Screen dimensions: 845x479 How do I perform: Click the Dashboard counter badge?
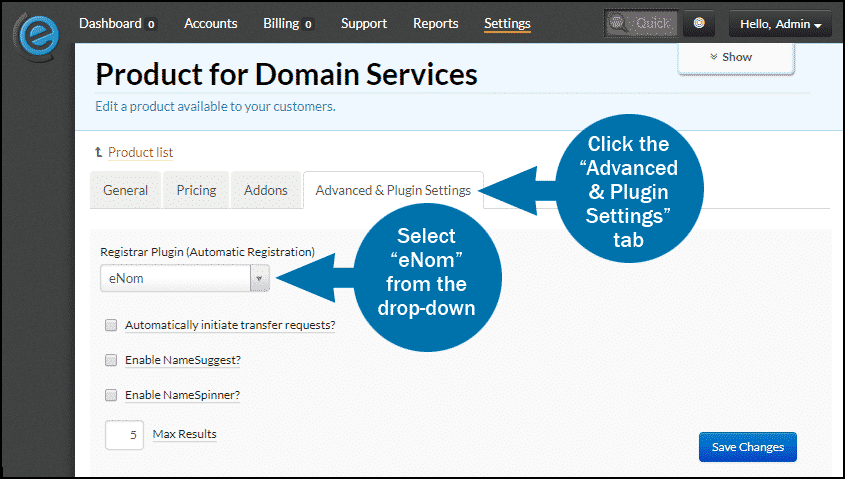(x=151, y=24)
